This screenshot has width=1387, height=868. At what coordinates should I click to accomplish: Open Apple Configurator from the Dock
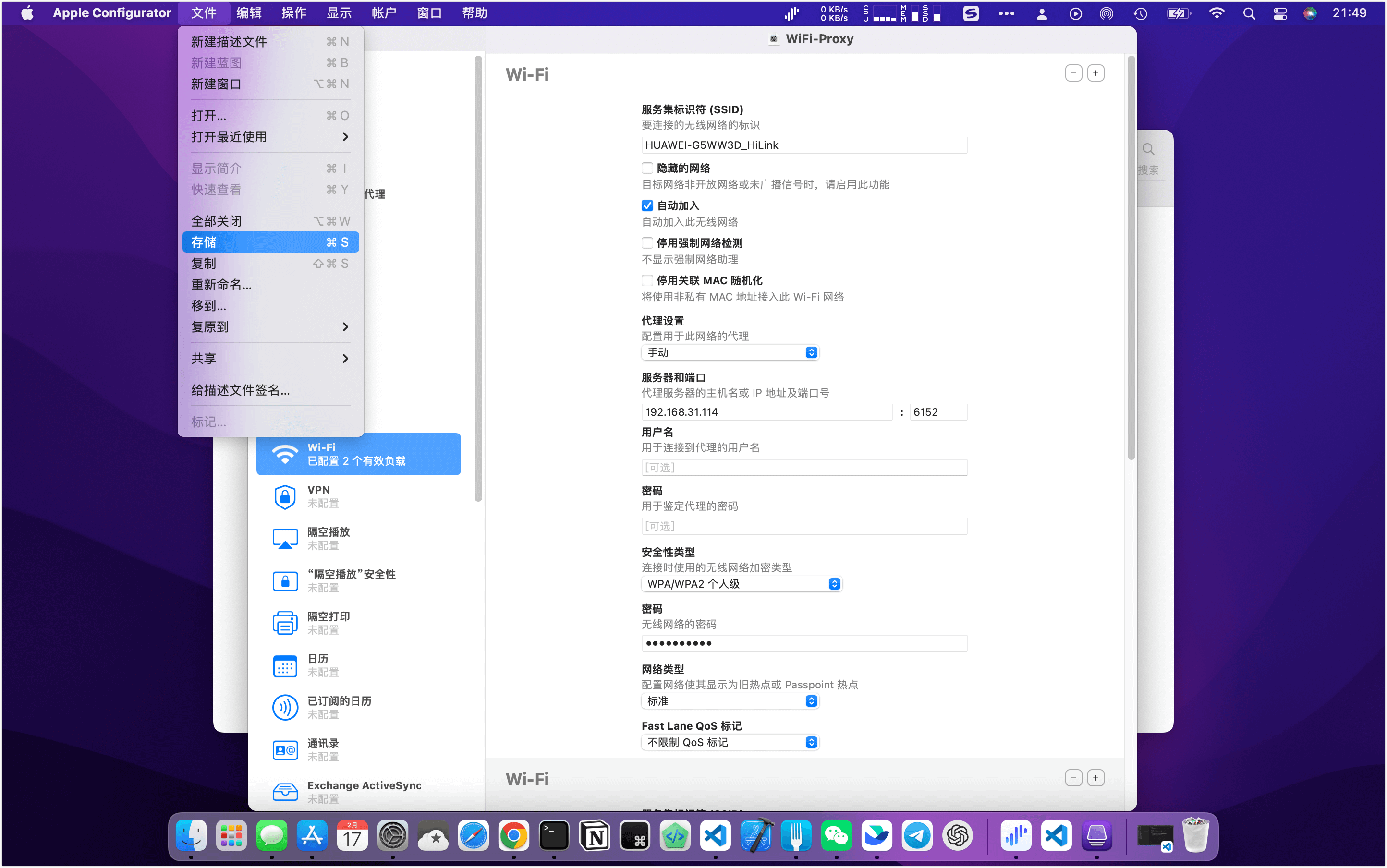pos(1096,836)
